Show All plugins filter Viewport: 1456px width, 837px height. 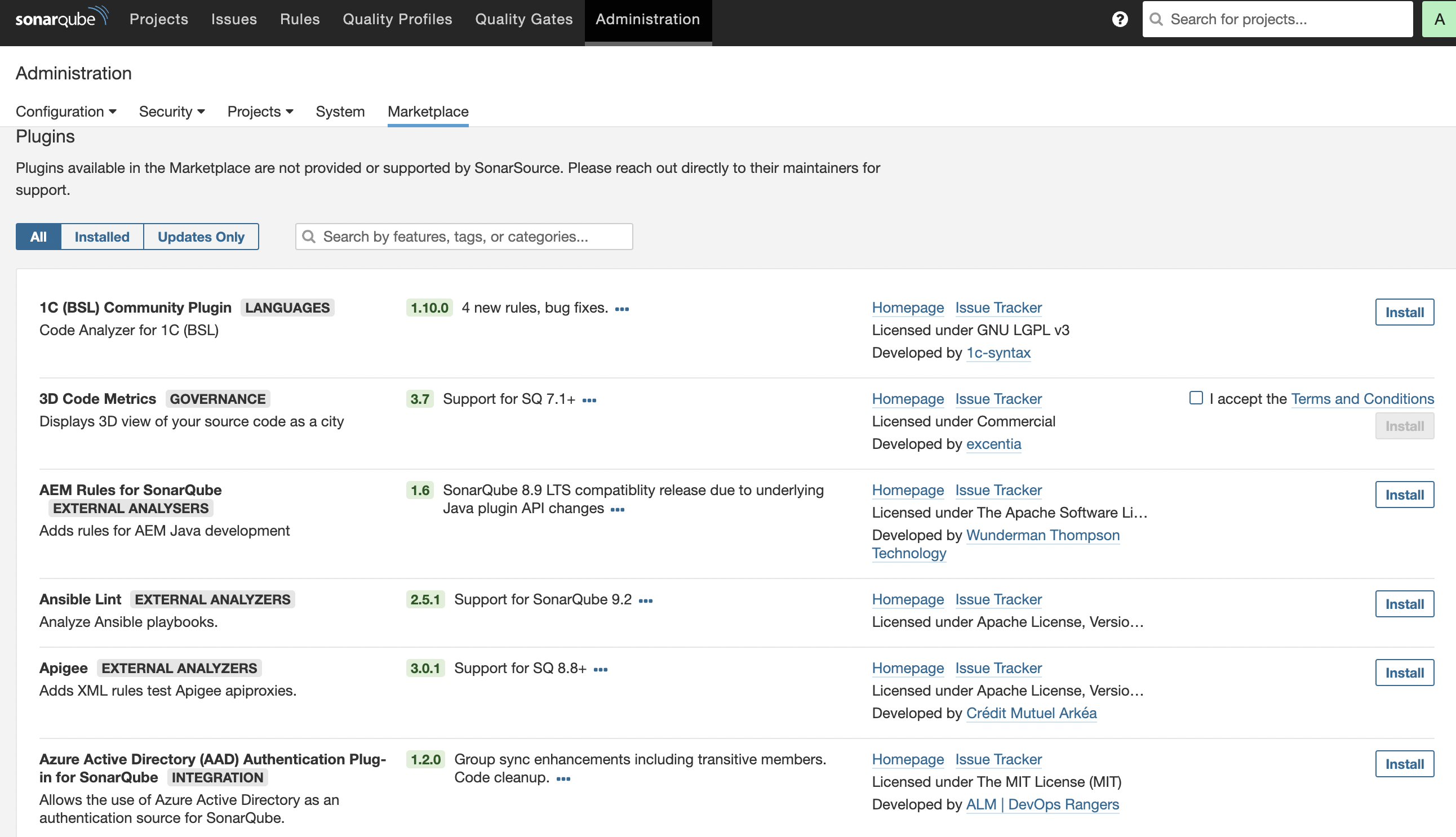38,236
